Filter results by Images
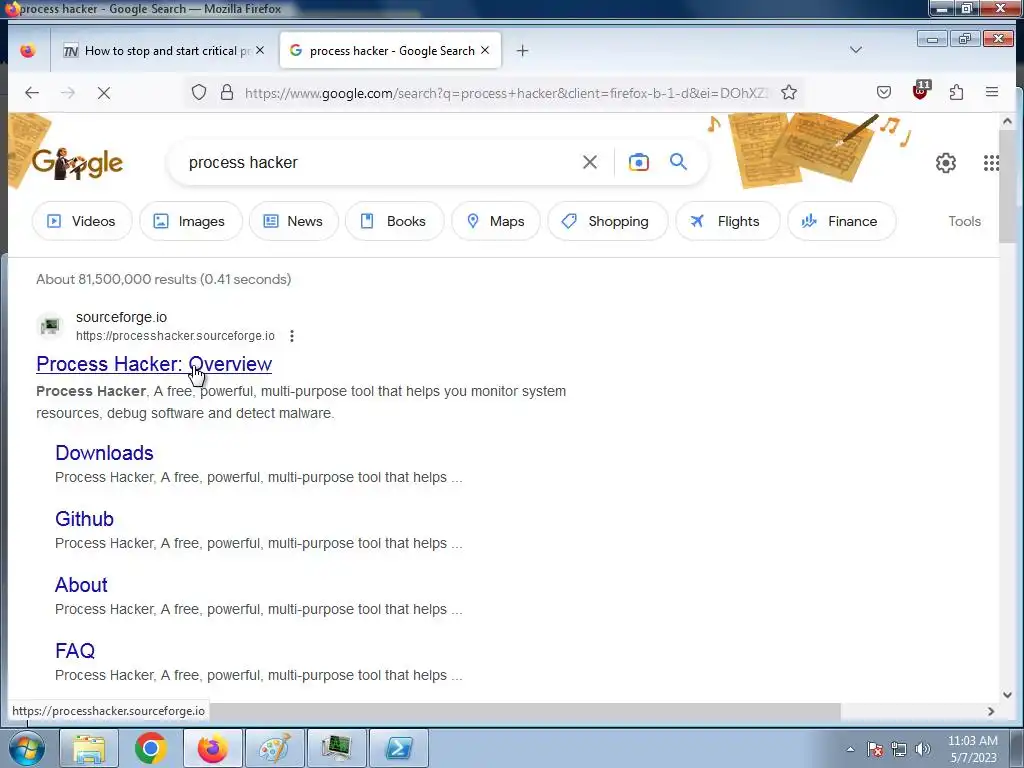 191,221
